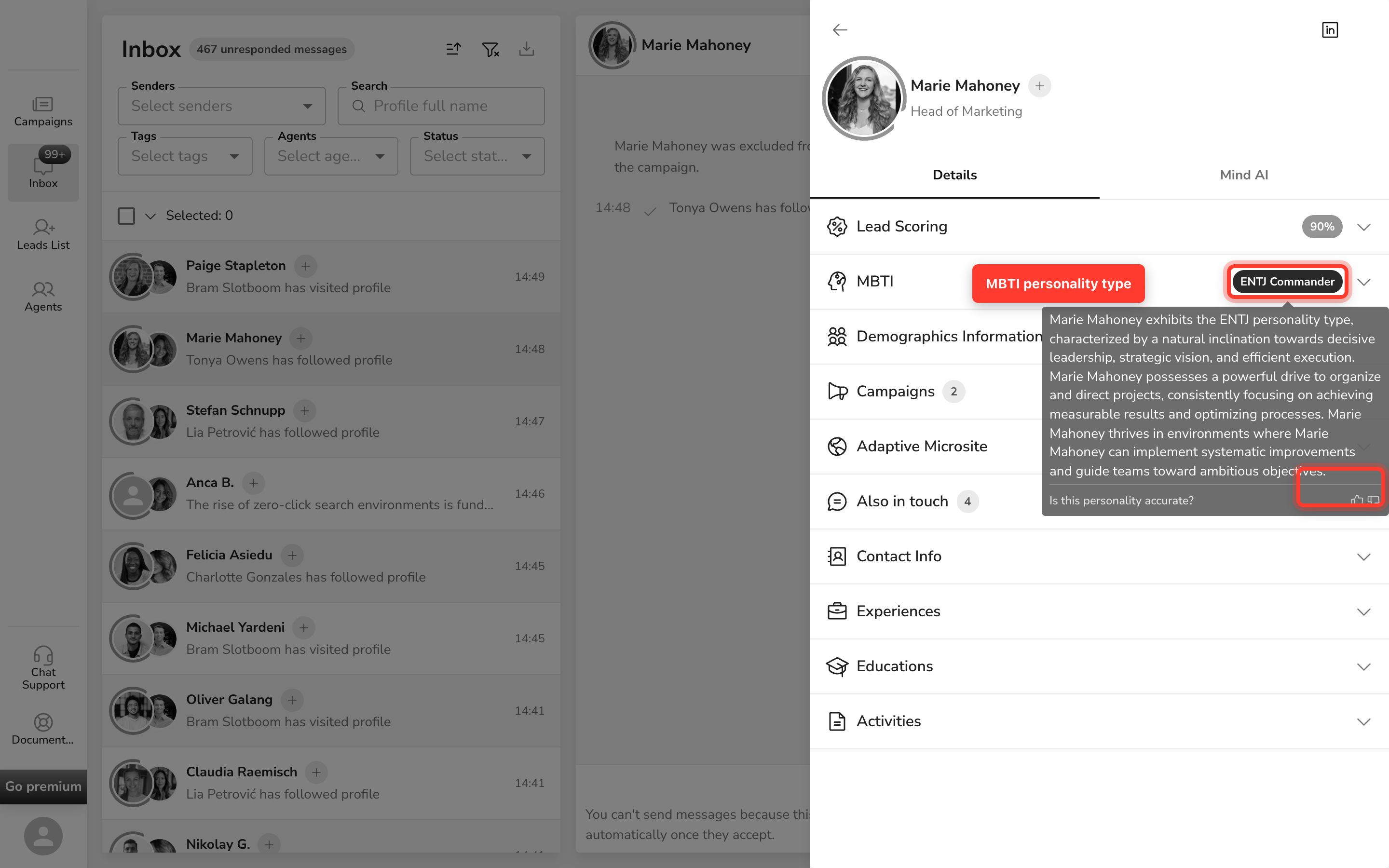Open Campaigns in the left sidebar

(x=43, y=112)
